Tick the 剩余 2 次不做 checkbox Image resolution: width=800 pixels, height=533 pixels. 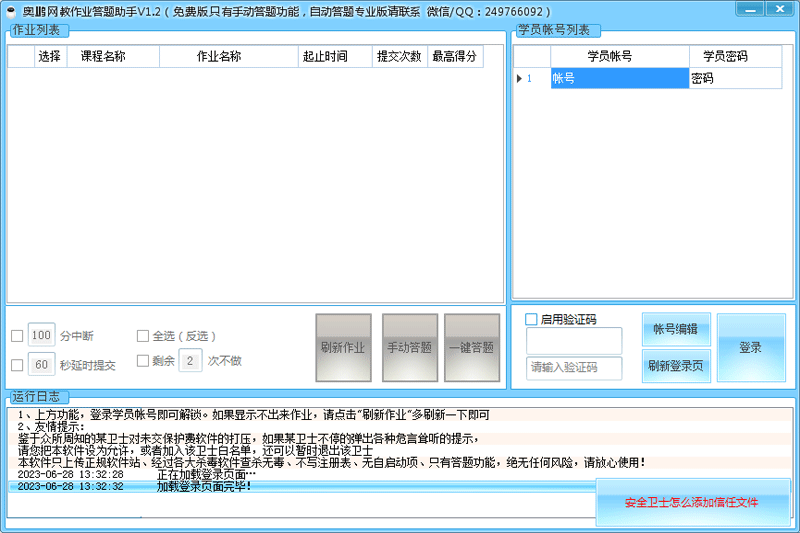point(143,361)
